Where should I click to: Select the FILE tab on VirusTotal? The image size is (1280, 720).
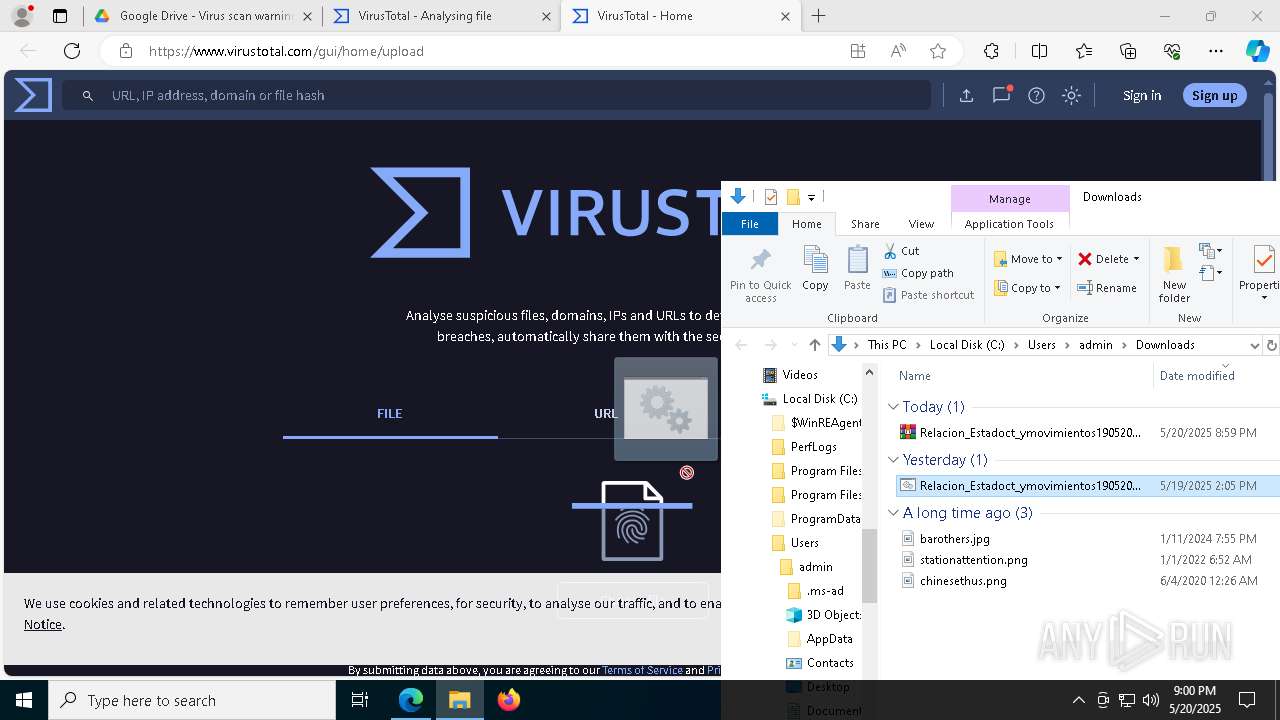coord(390,414)
